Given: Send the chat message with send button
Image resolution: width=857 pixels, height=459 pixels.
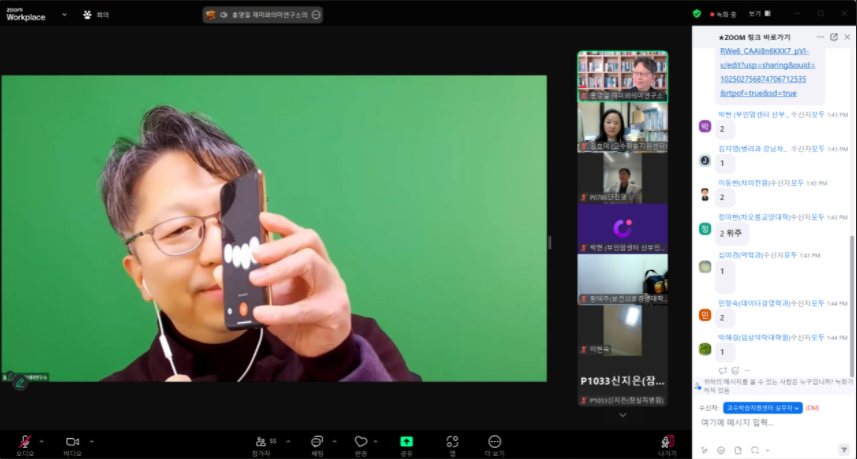Looking at the screenshot, I should pyautogui.click(x=843, y=450).
